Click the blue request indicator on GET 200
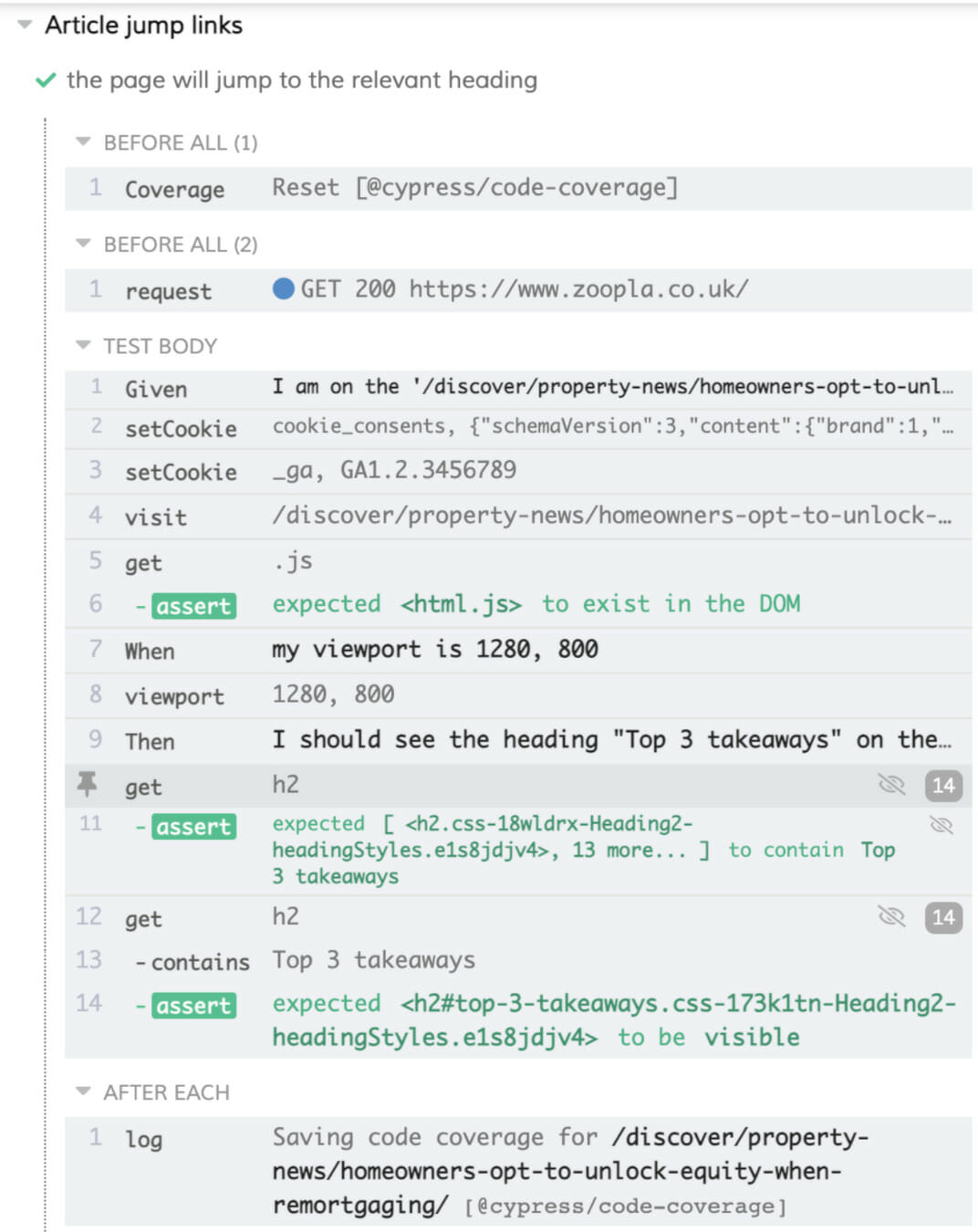Viewport: 978px width, 1232px height. (285, 289)
